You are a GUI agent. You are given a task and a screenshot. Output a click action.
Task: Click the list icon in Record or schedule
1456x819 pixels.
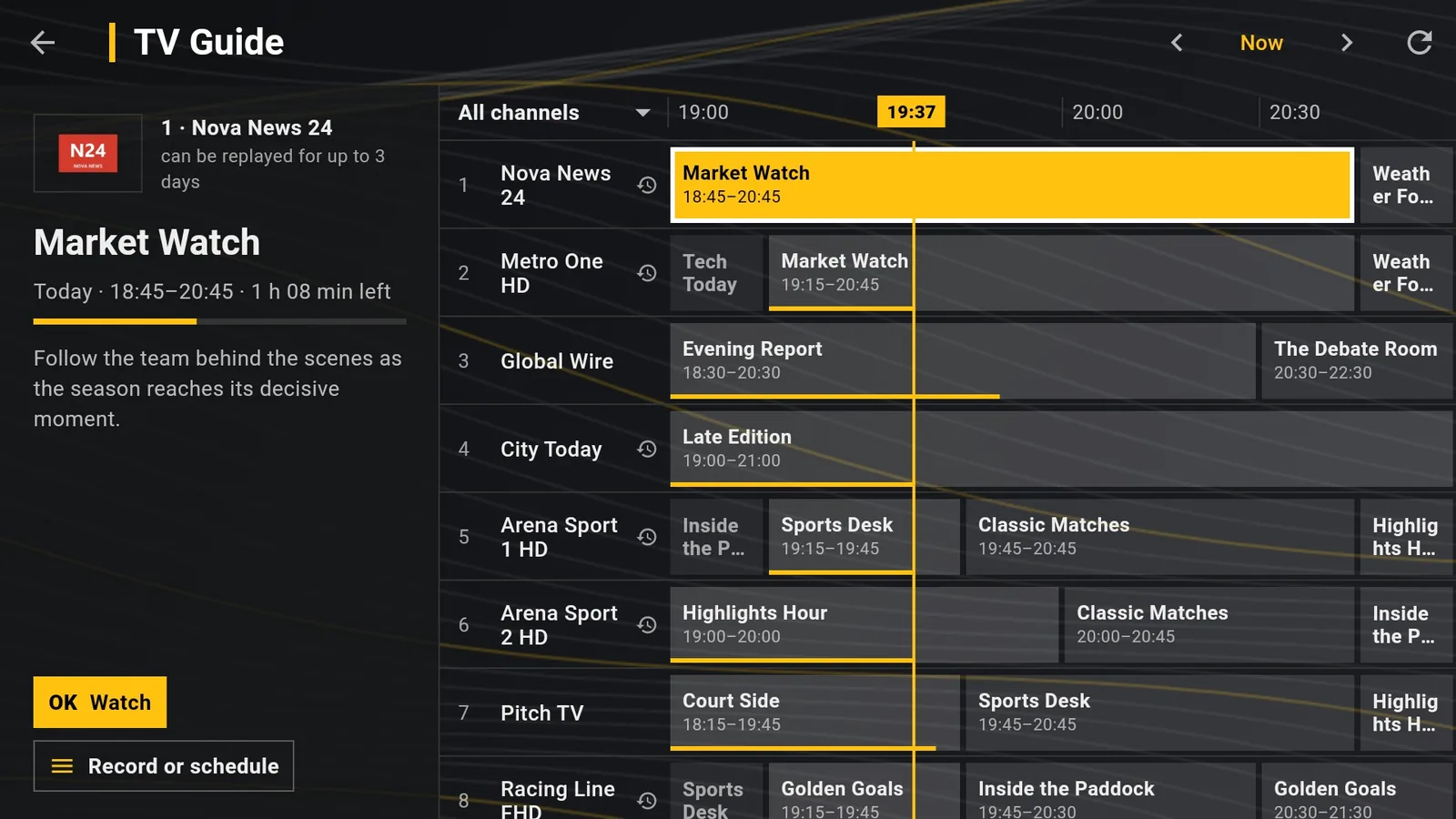62,766
